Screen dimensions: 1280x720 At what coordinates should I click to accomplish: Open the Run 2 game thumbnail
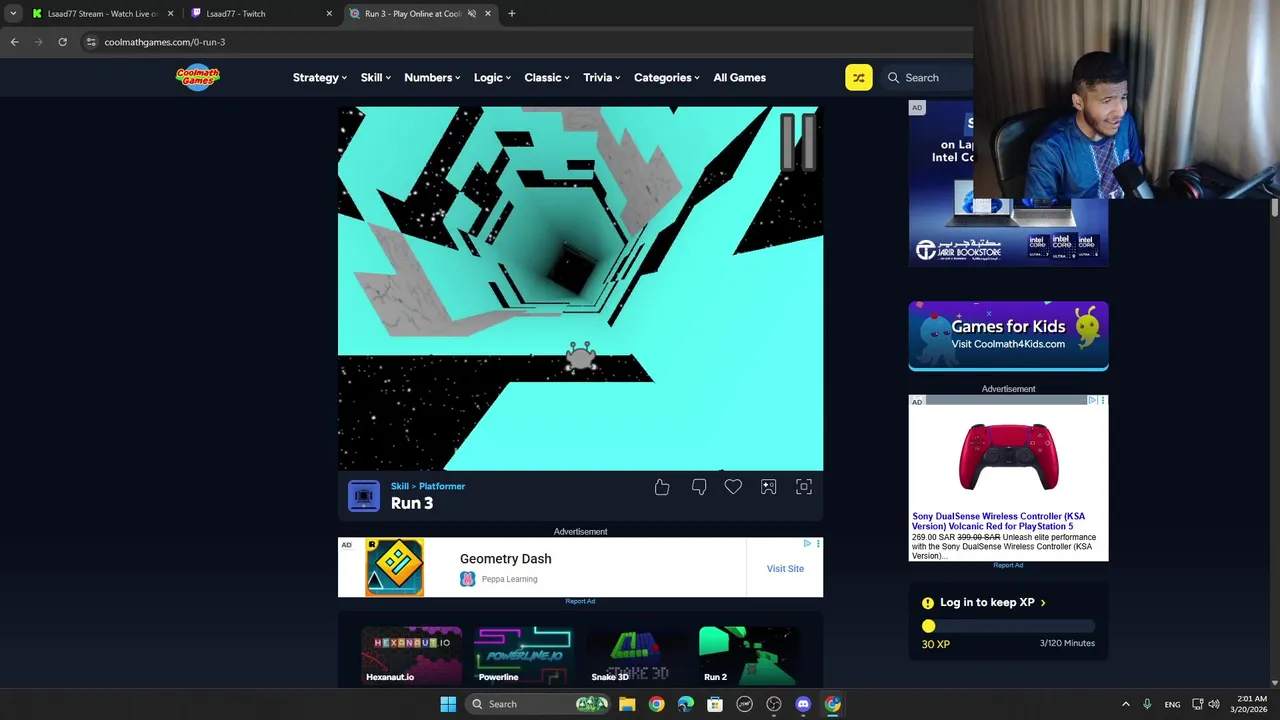click(748, 655)
